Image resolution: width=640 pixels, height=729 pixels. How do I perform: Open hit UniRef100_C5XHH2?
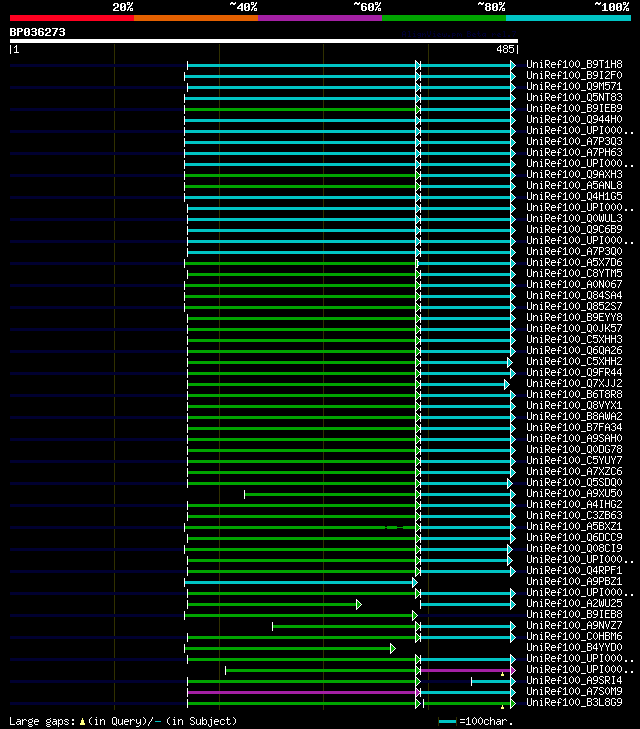(574, 361)
